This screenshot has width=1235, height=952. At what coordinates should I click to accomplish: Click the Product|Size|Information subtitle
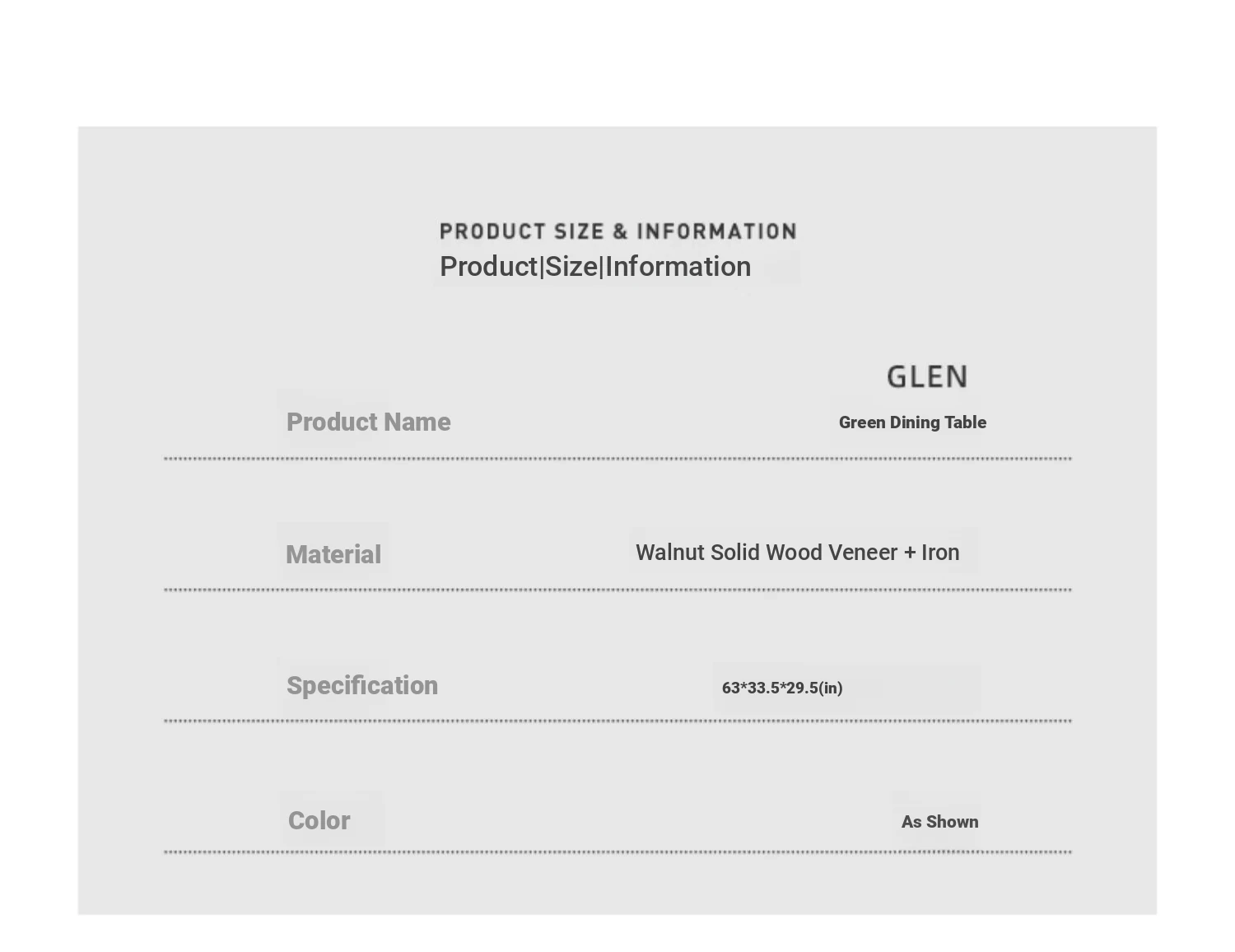point(595,267)
